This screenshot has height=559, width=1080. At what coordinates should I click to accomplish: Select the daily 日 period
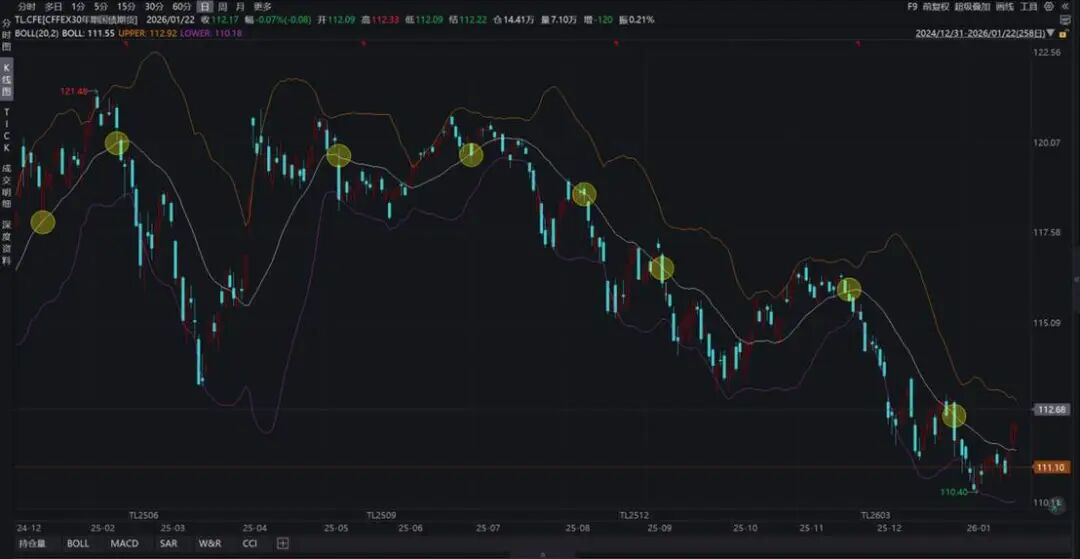205,6
